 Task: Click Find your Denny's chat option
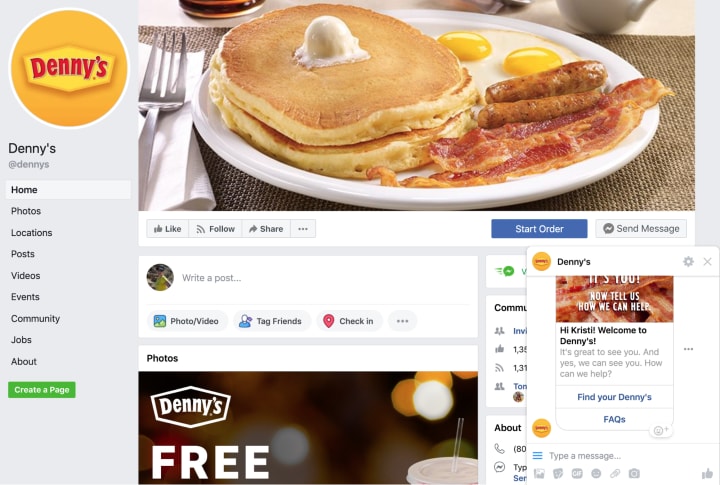614,397
